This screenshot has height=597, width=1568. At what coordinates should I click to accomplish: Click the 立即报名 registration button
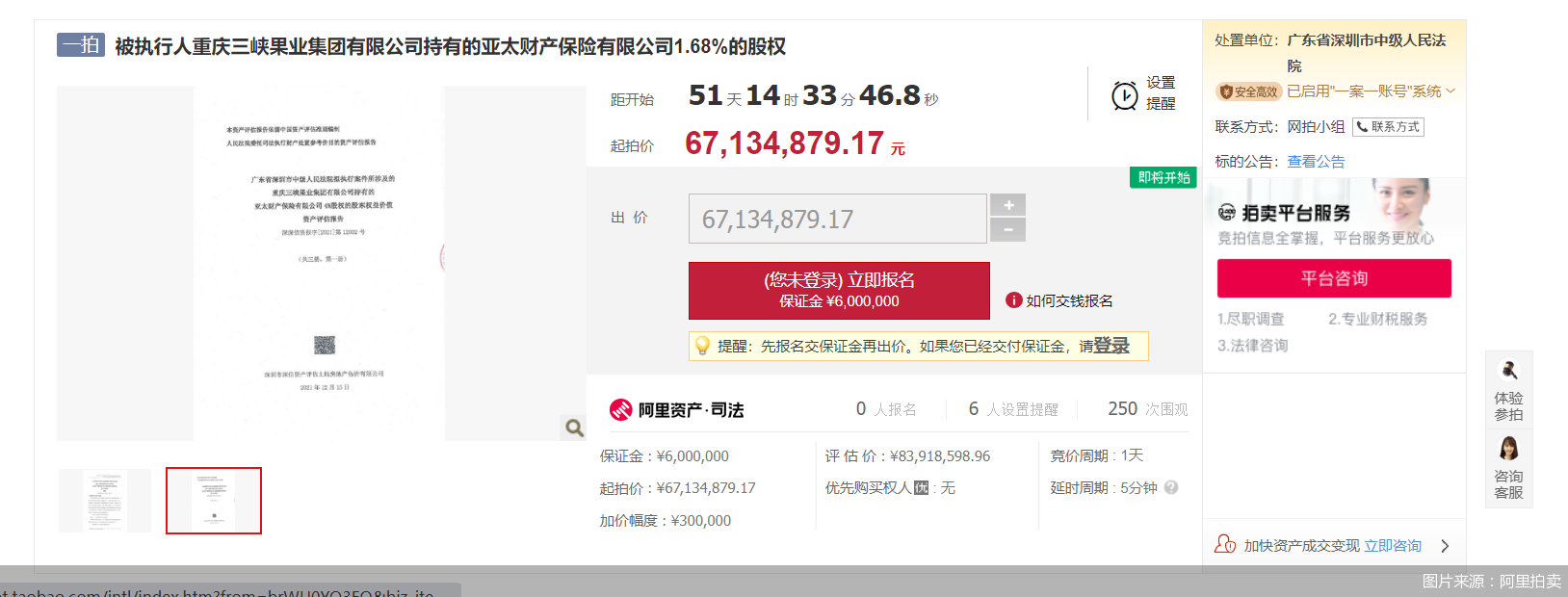click(x=839, y=290)
